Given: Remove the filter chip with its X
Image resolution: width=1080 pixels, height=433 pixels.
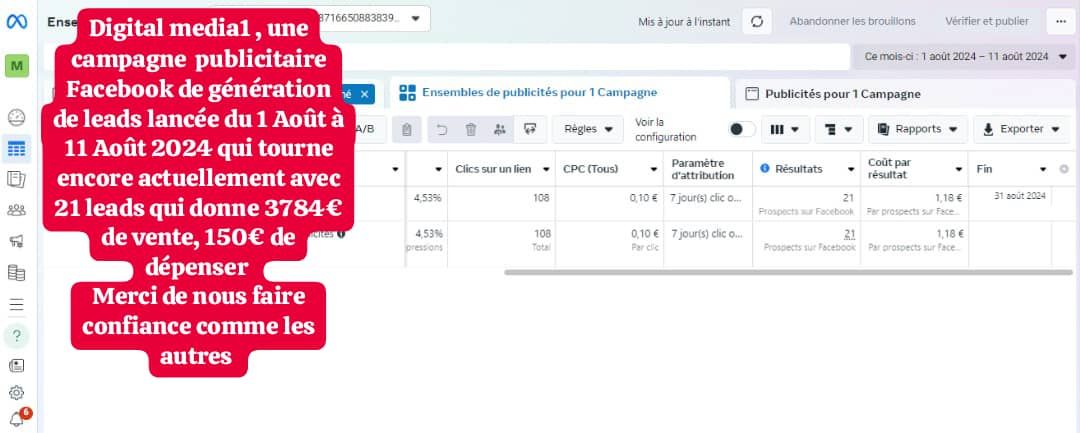Looking at the screenshot, I should pyautogui.click(x=364, y=94).
